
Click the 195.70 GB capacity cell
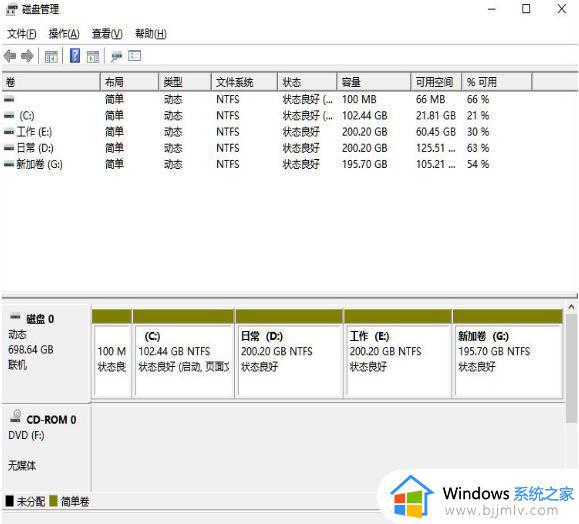point(364,164)
